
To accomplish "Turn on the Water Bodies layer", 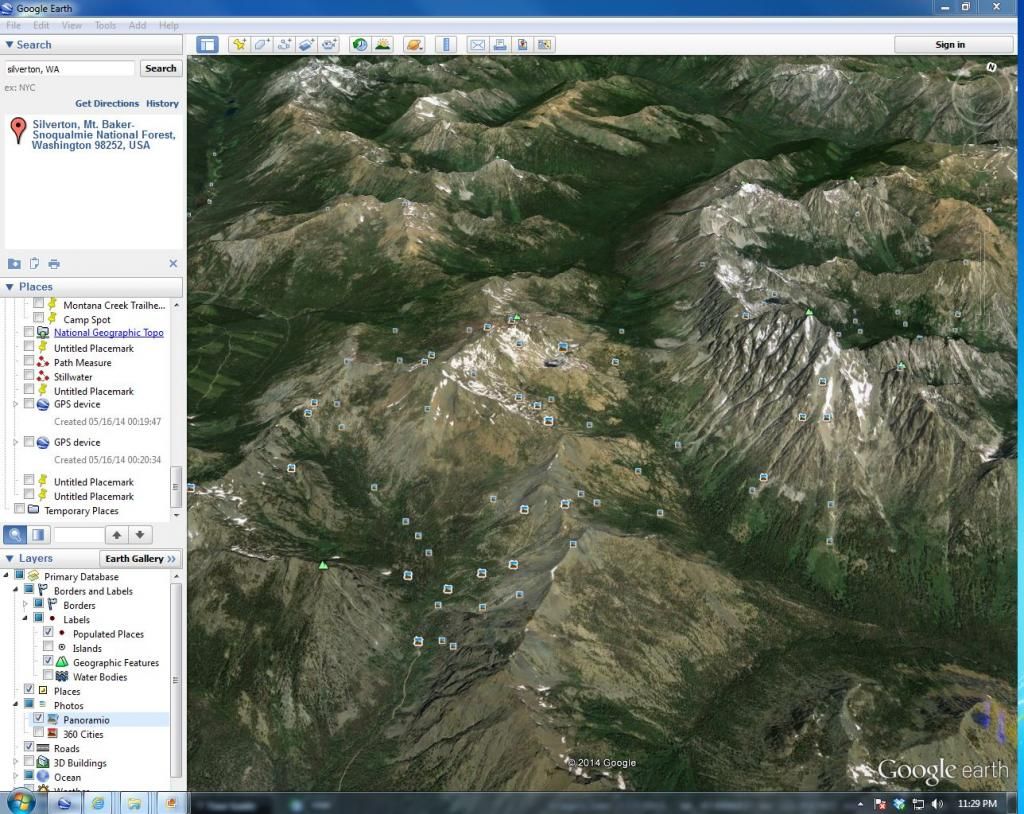I will tap(48, 676).
